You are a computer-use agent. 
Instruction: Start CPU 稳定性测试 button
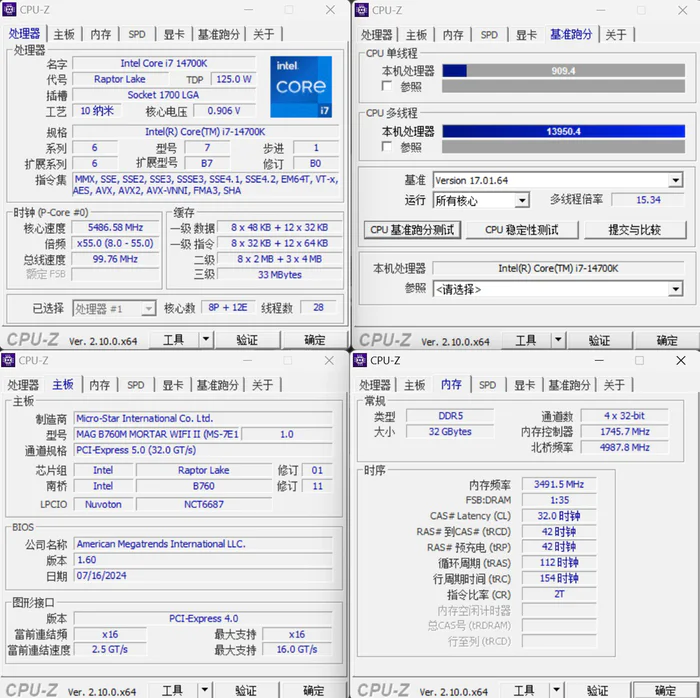tap(521, 230)
